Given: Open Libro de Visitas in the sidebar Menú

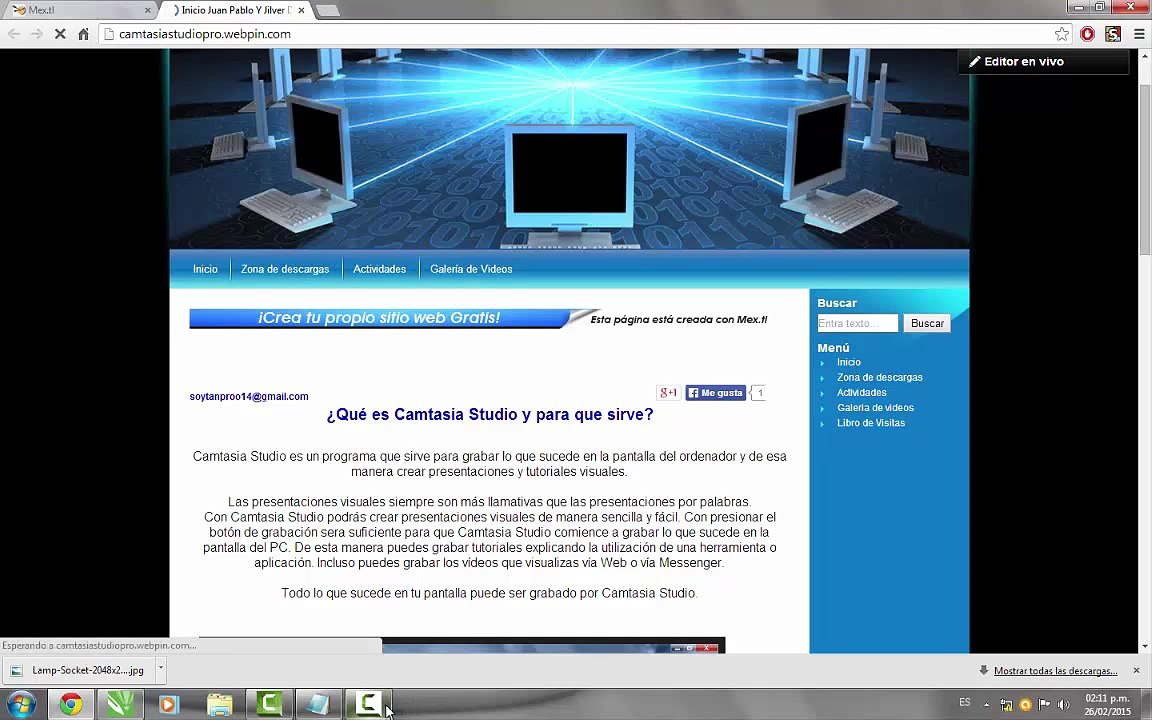Looking at the screenshot, I should pos(871,423).
